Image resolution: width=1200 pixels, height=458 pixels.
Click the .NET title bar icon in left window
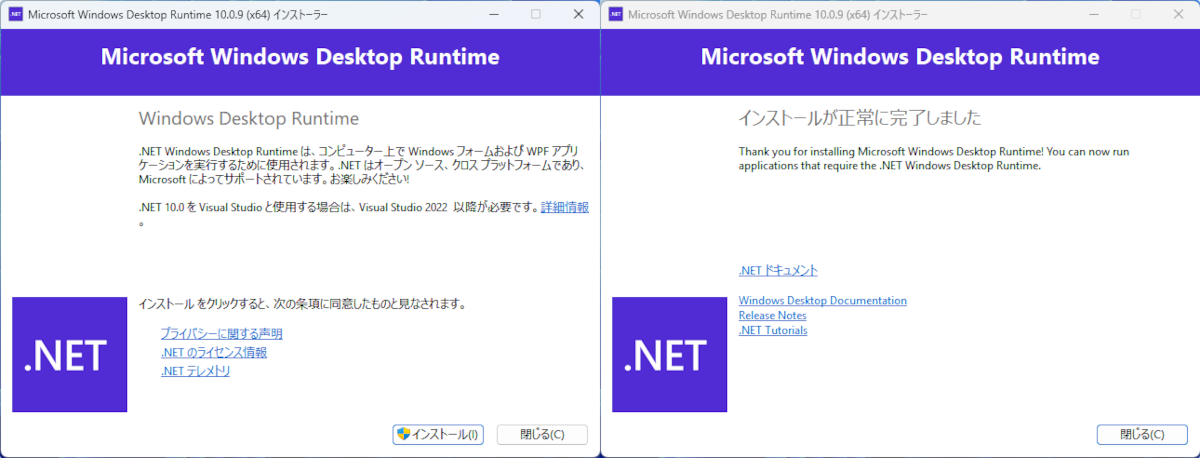pyautogui.click(x=16, y=14)
